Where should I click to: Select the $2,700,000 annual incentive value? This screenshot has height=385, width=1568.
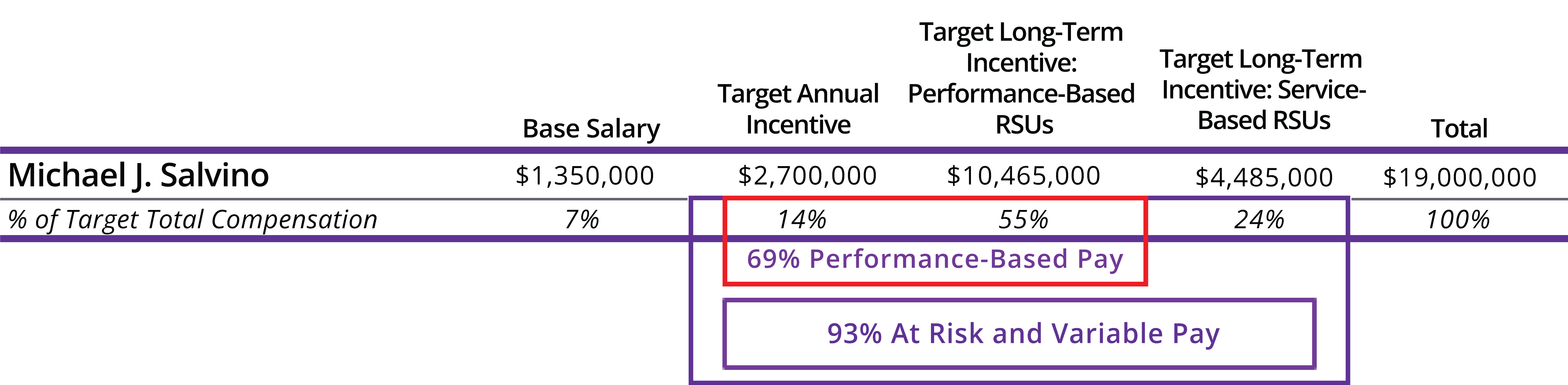807,176
